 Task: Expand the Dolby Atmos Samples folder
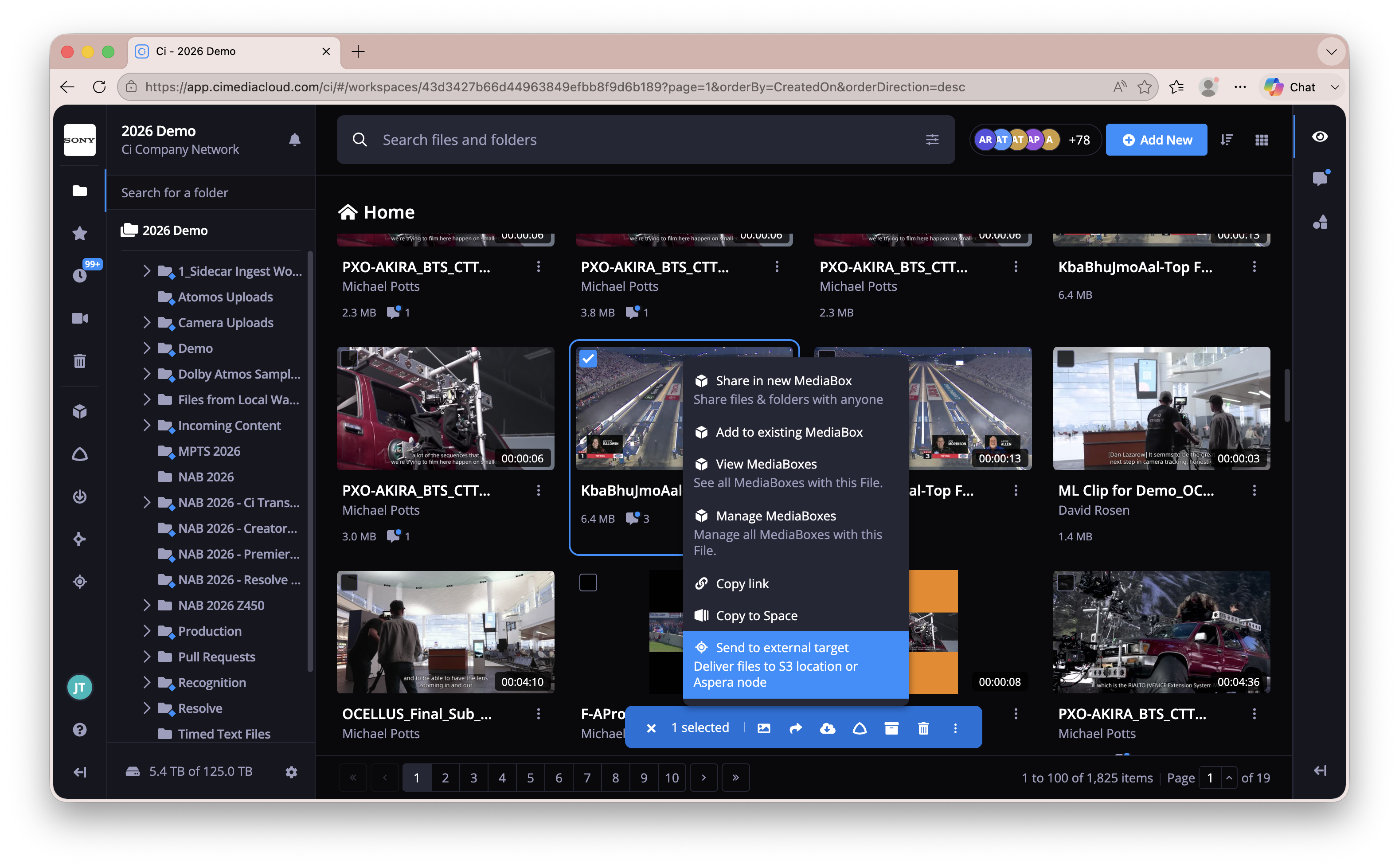tap(147, 374)
